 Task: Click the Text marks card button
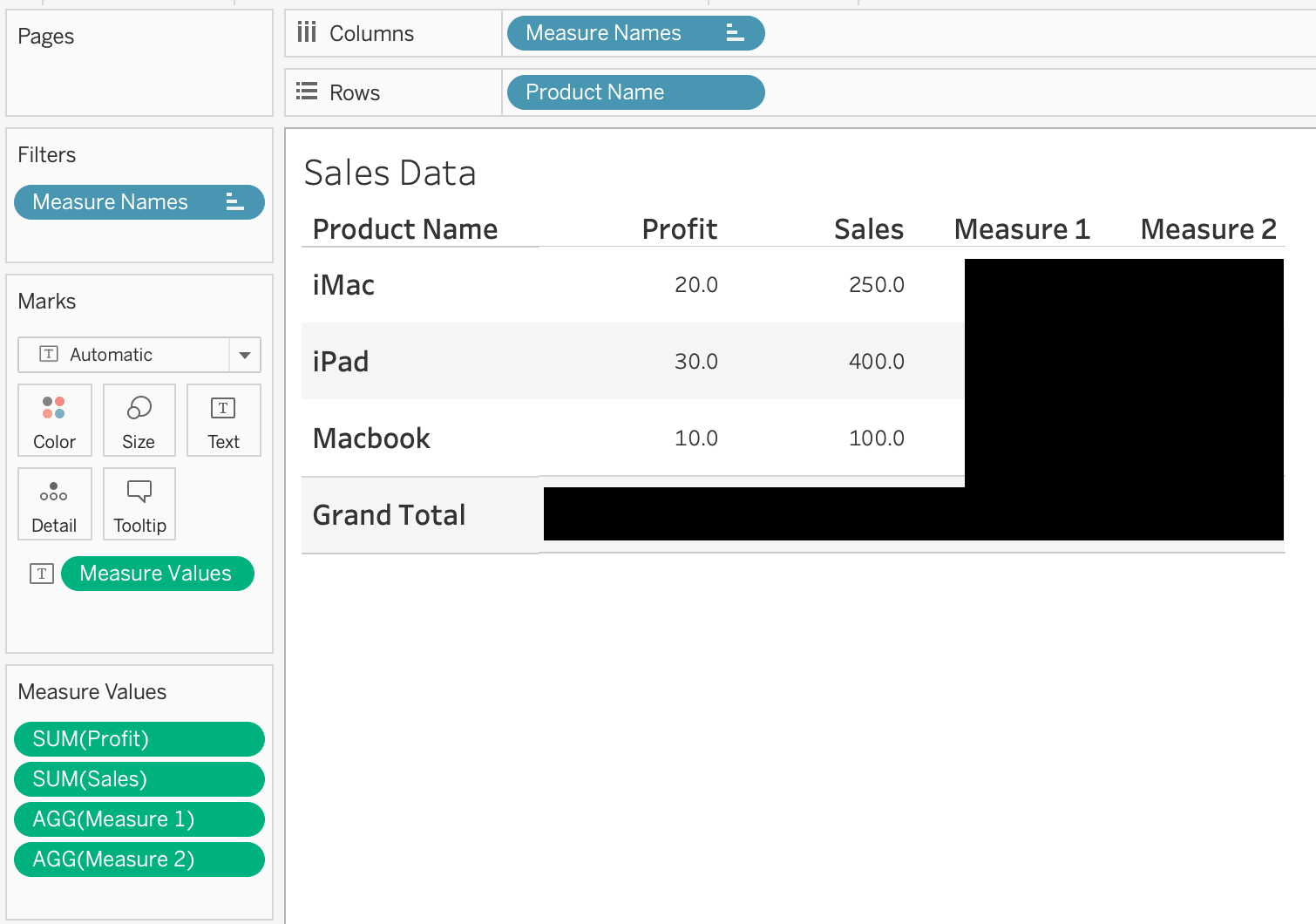[224, 420]
